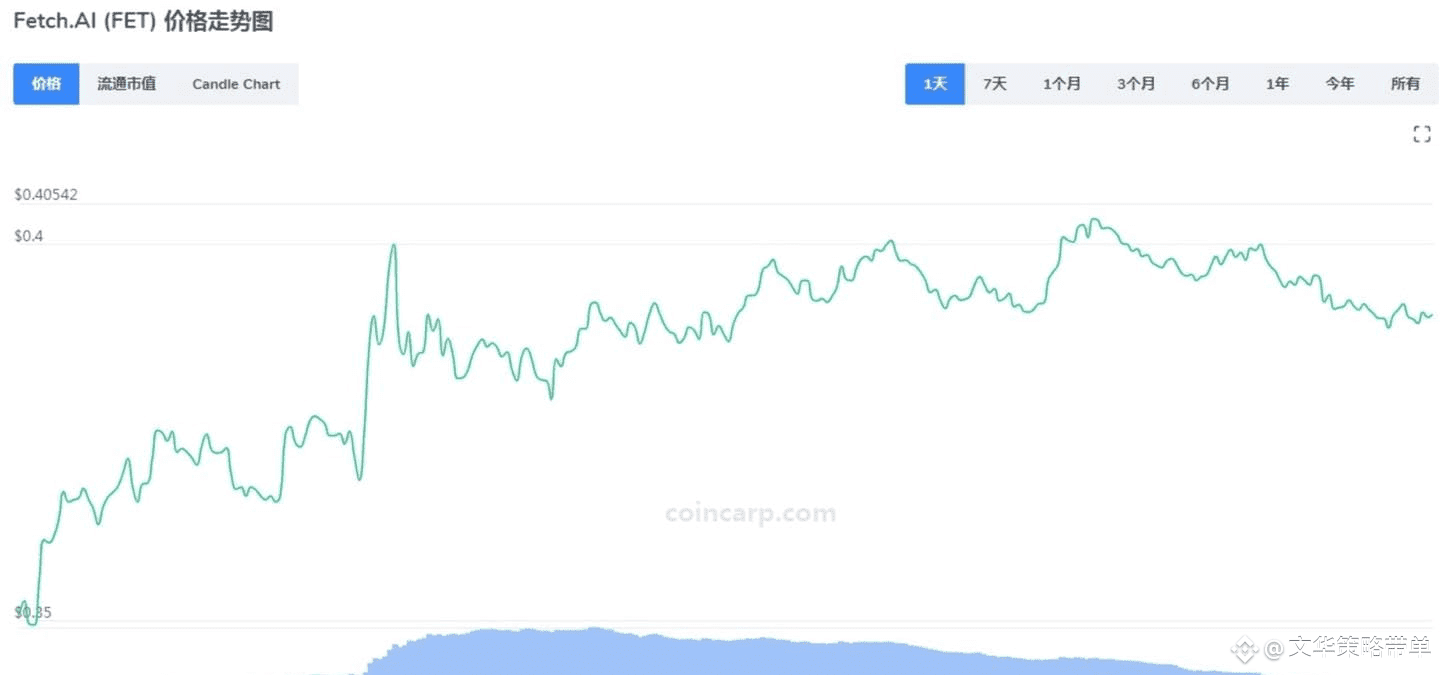The height and width of the screenshot is (675, 1440).
Task: Choose the 7天 time range
Action: pyautogui.click(x=994, y=84)
